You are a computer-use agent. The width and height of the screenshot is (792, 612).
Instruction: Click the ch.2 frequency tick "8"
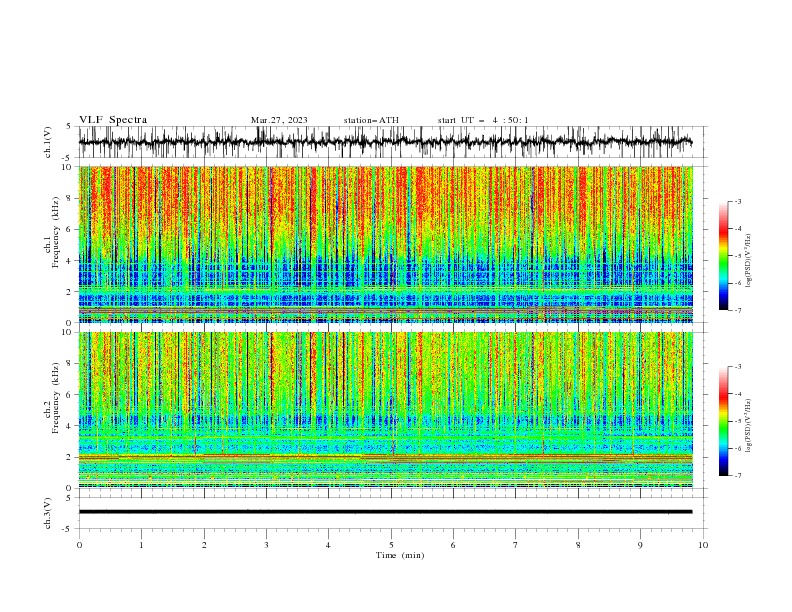point(69,364)
